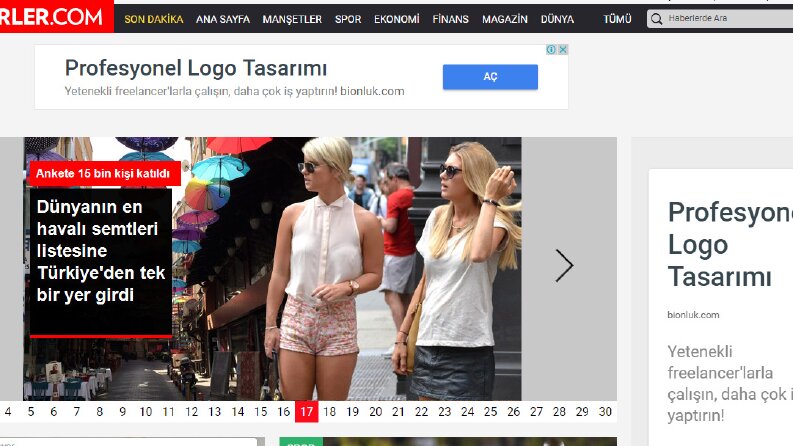793x446 pixels.
Task: Select slide number 30
Action: pos(605,412)
